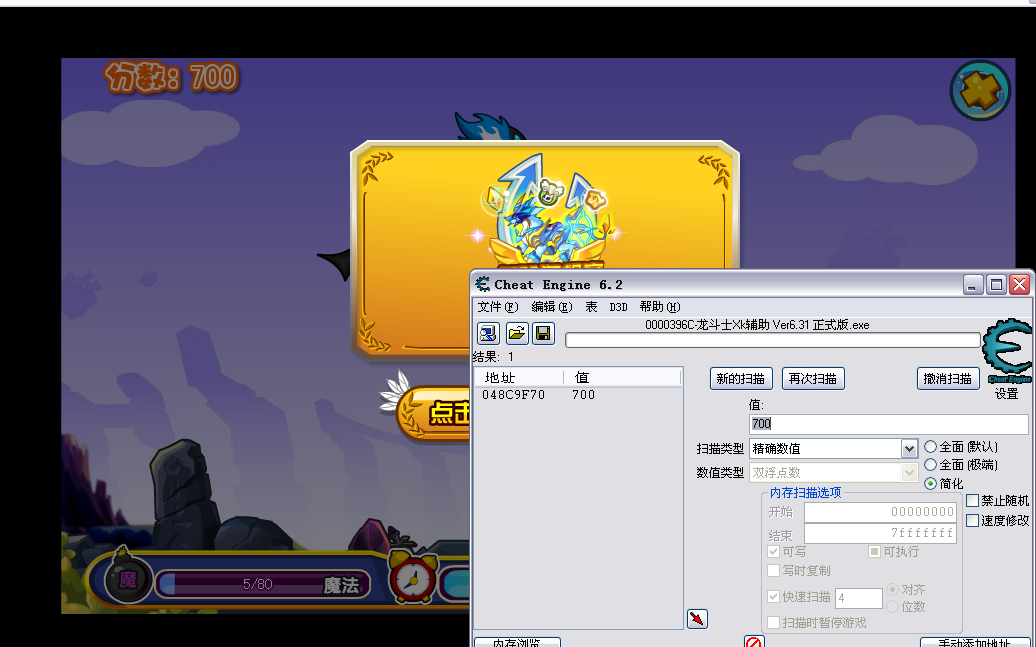Open the 编辑 menu
This screenshot has height=647, width=1036.
tap(552, 307)
